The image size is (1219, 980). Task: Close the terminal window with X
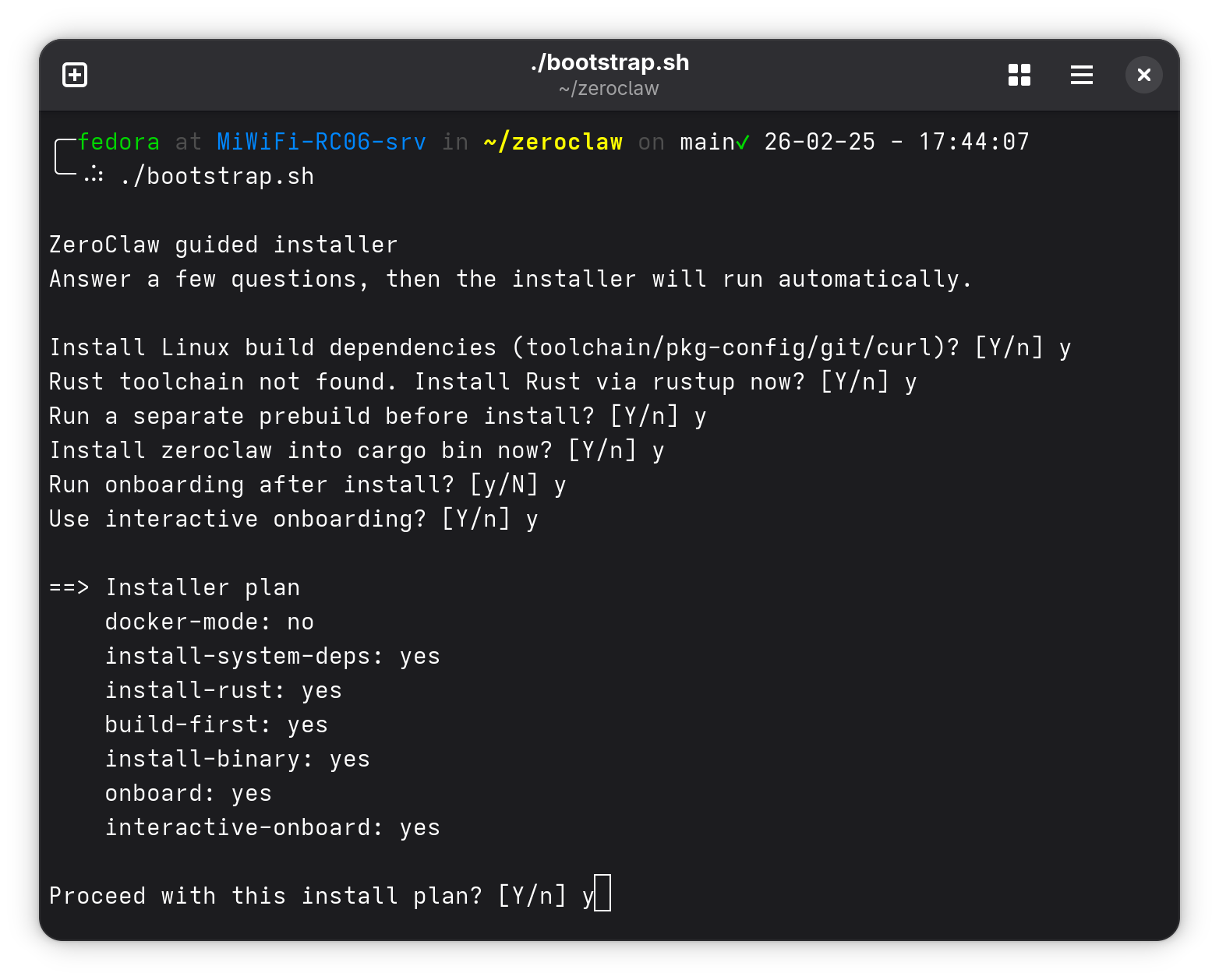[x=1143, y=75]
